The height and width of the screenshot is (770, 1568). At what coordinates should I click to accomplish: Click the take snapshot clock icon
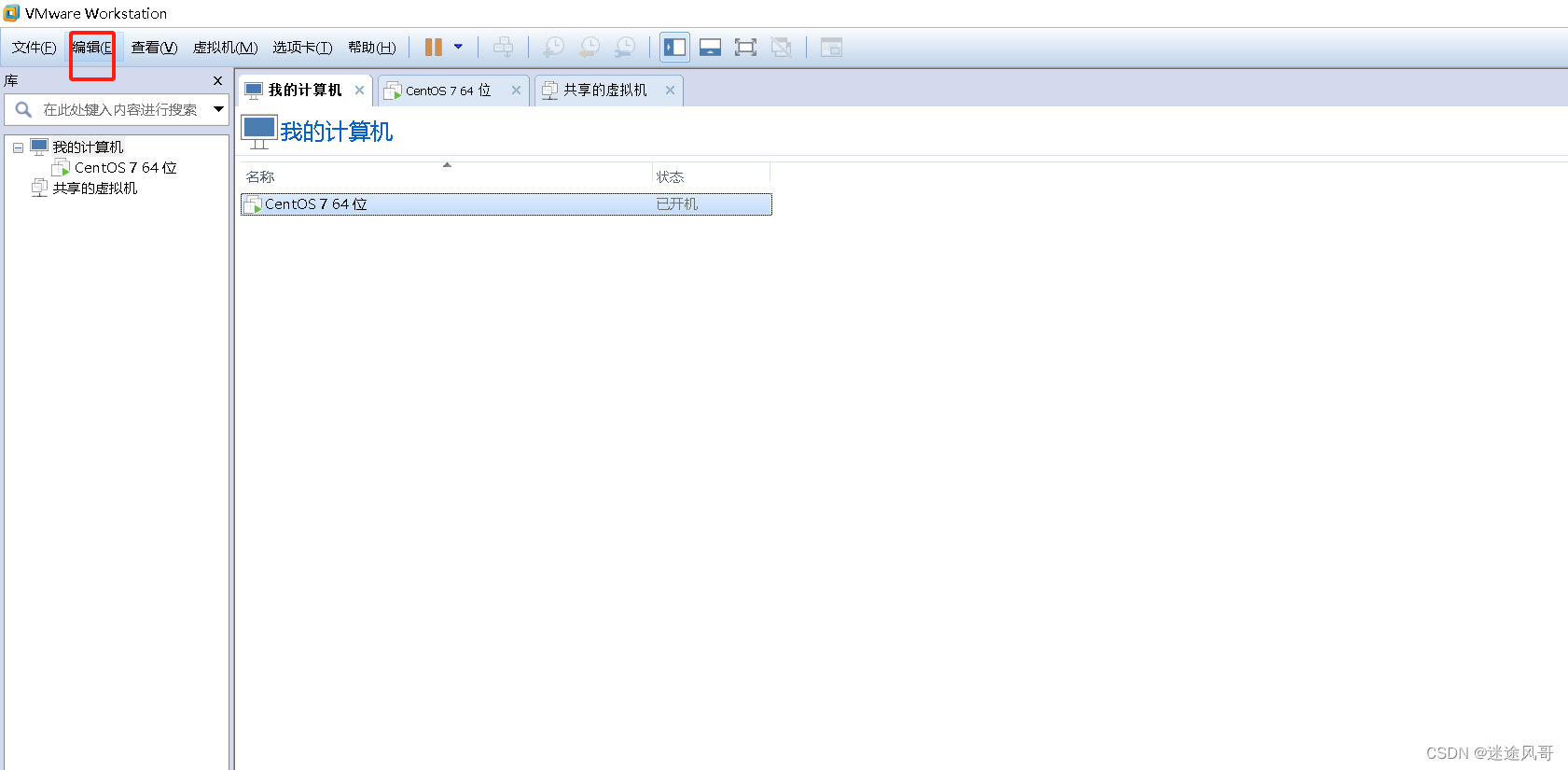point(554,47)
